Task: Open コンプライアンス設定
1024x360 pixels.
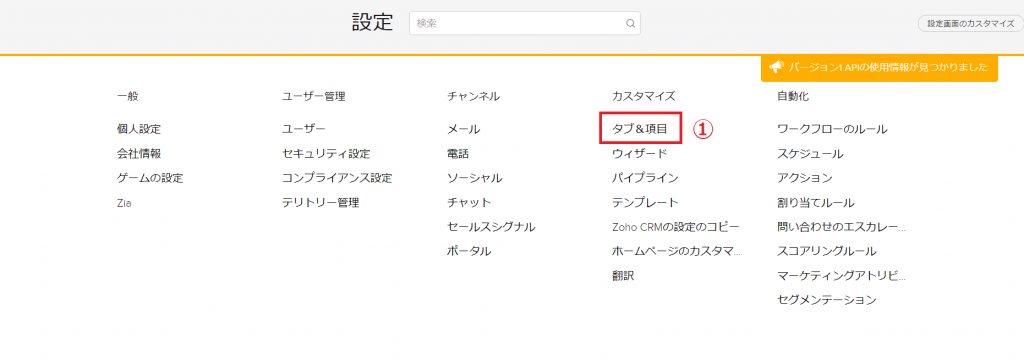Action: (336, 178)
